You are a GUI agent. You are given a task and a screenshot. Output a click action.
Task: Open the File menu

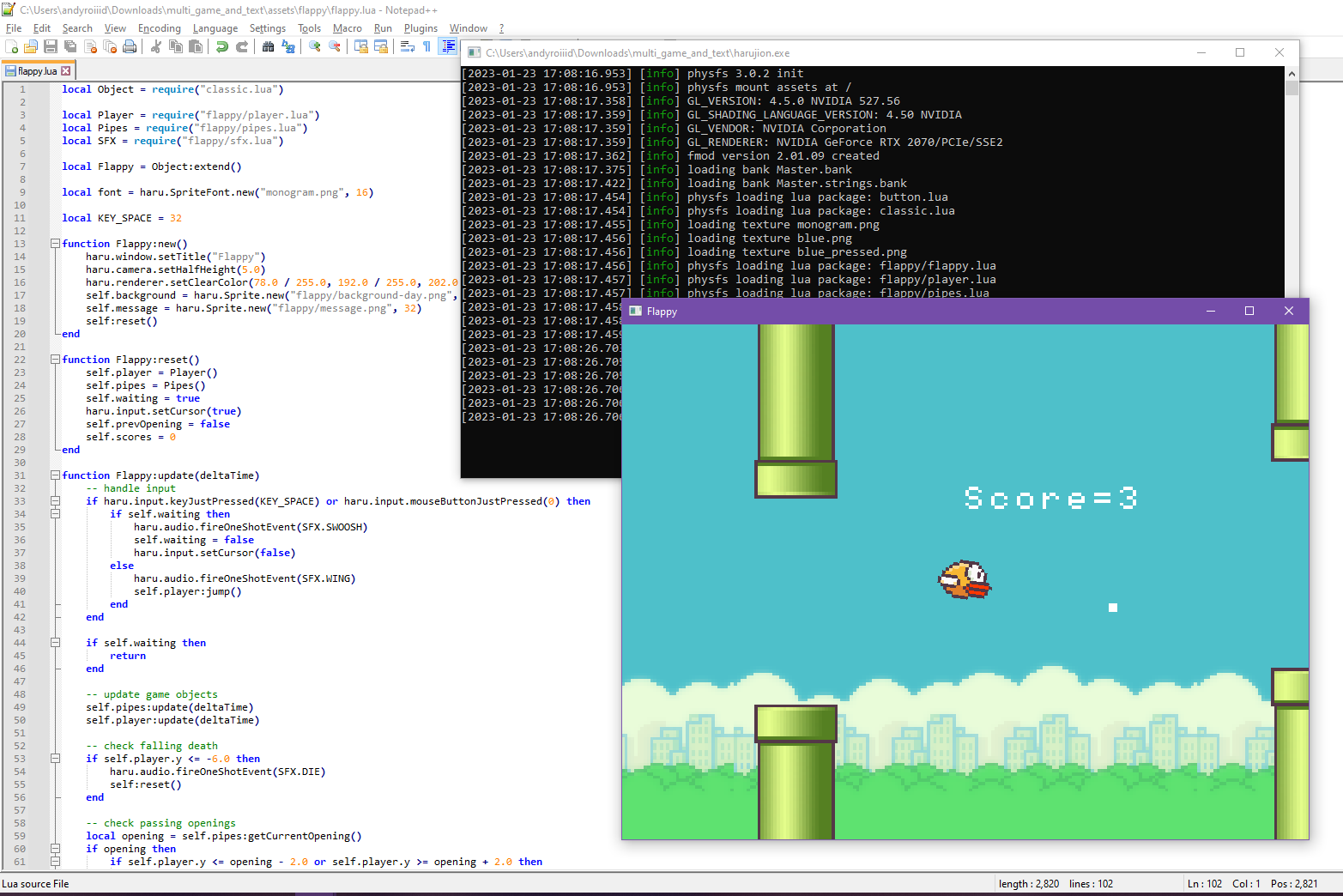(x=14, y=28)
